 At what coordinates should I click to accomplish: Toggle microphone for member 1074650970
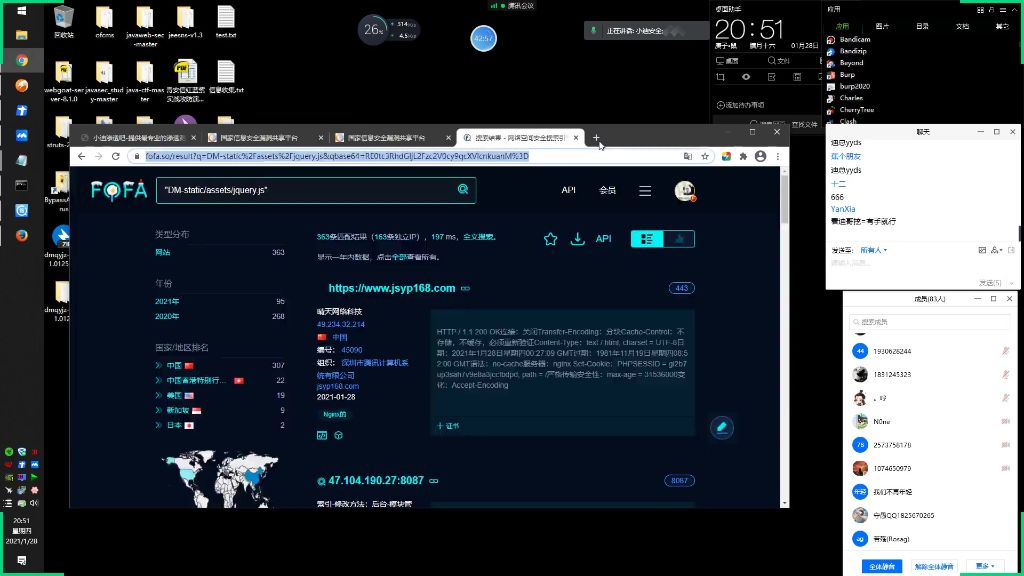tap(1006, 468)
